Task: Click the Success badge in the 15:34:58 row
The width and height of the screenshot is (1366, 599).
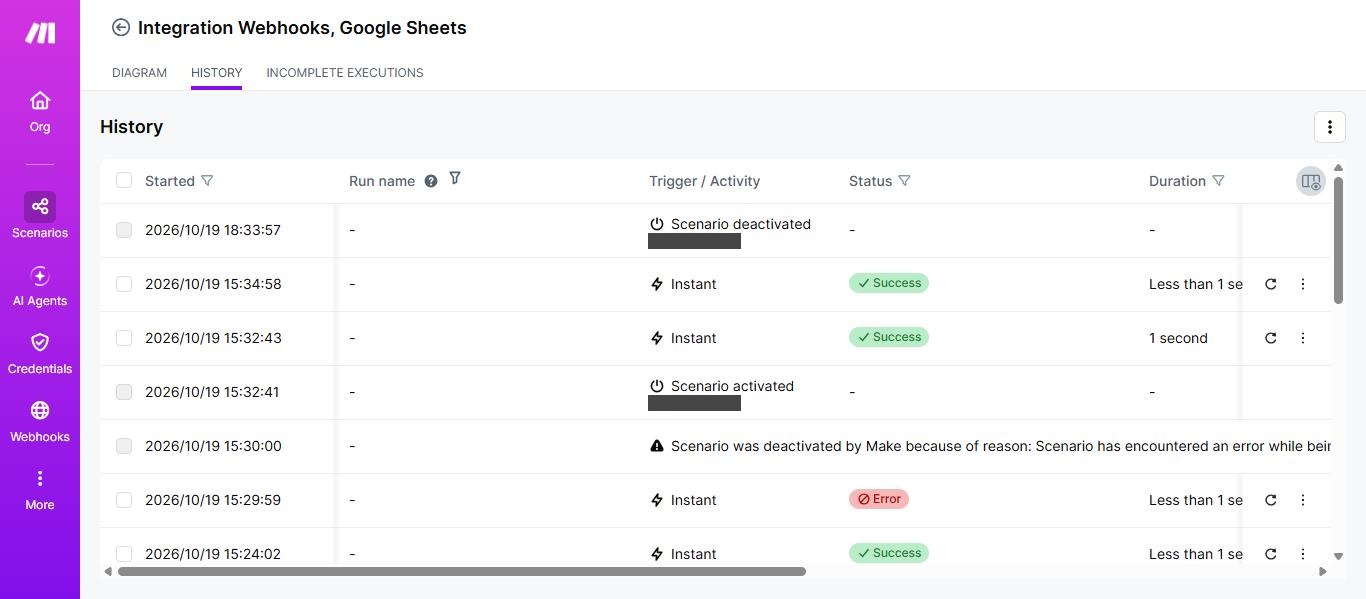Action: [889, 283]
